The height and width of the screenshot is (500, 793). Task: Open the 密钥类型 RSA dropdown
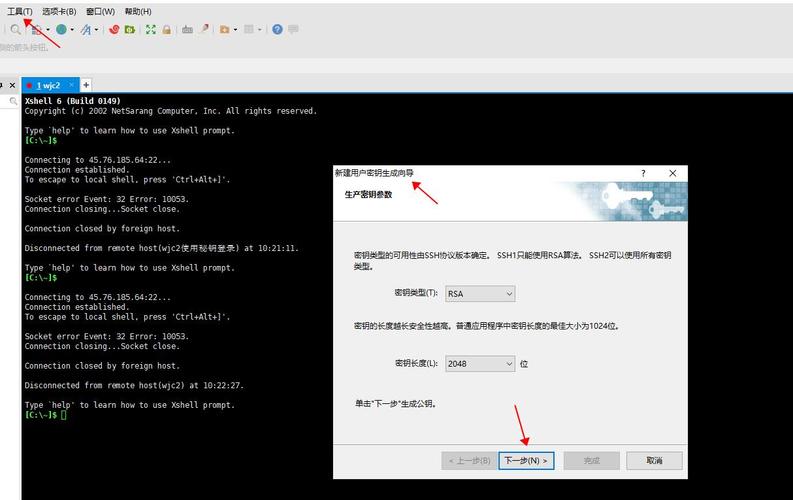[x=480, y=294]
